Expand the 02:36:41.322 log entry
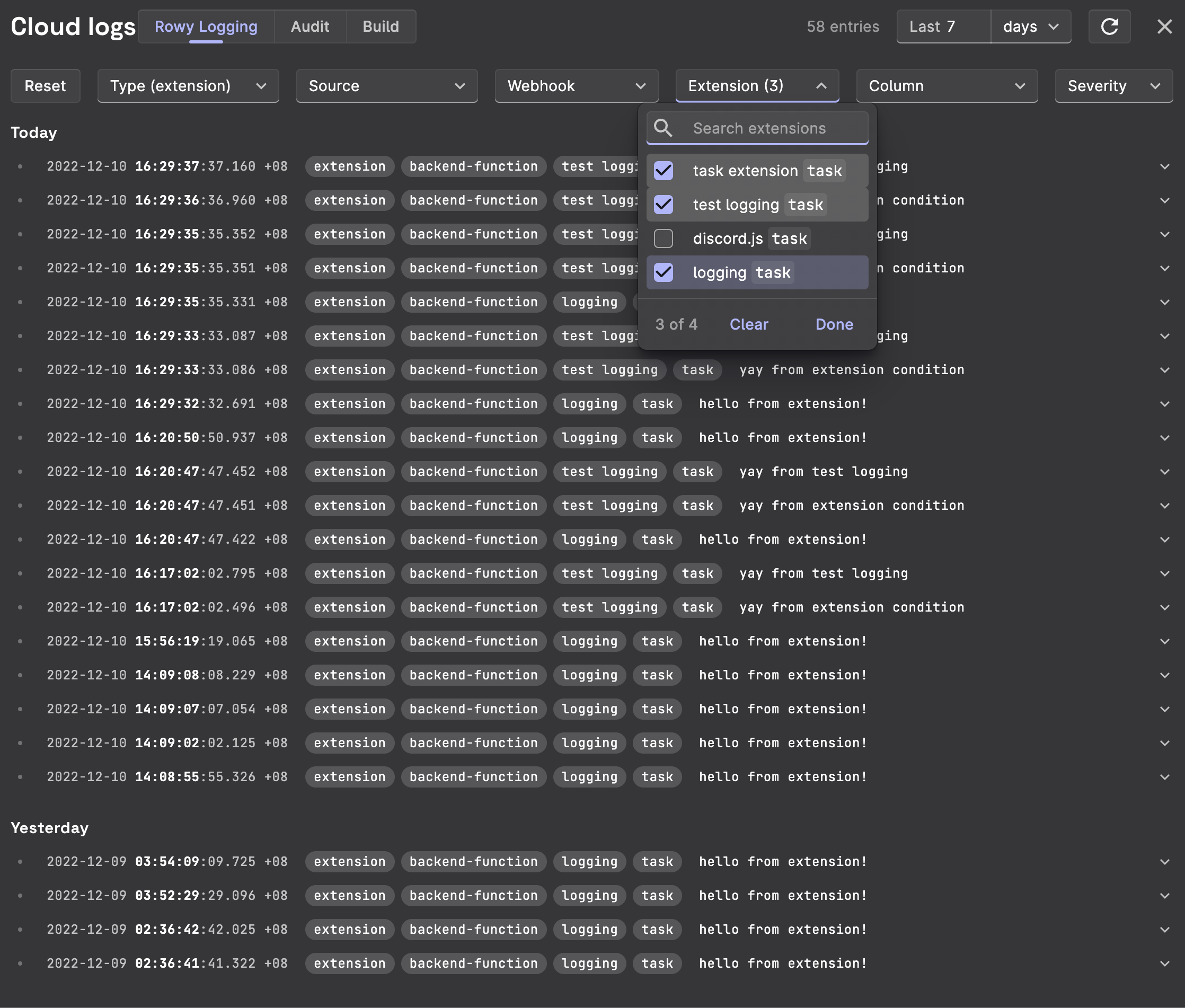The height and width of the screenshot is (1008, 1185). tap(1164, 963)
